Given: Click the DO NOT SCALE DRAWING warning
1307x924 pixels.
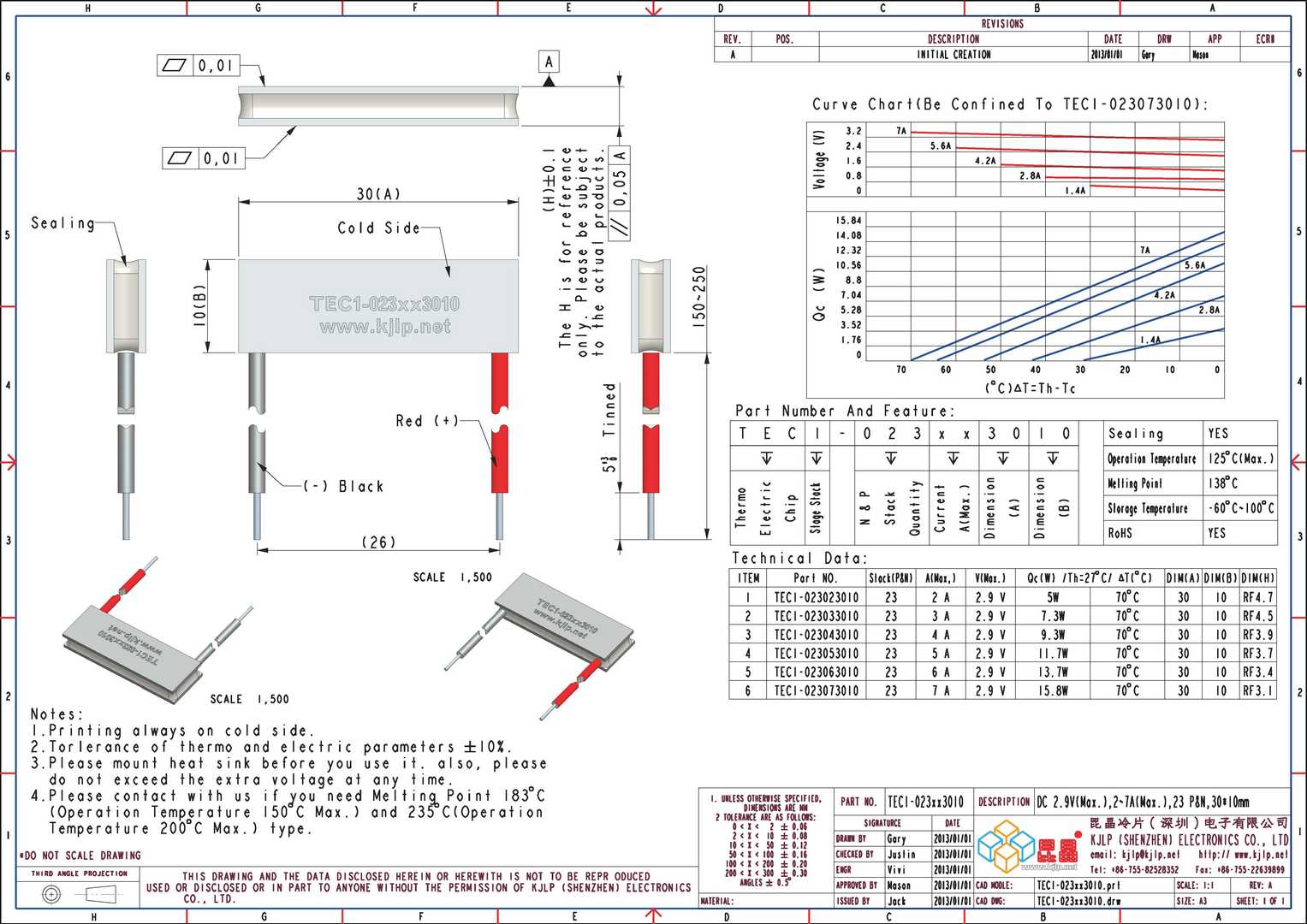Looking at the screenshot, I should point(80,856).
